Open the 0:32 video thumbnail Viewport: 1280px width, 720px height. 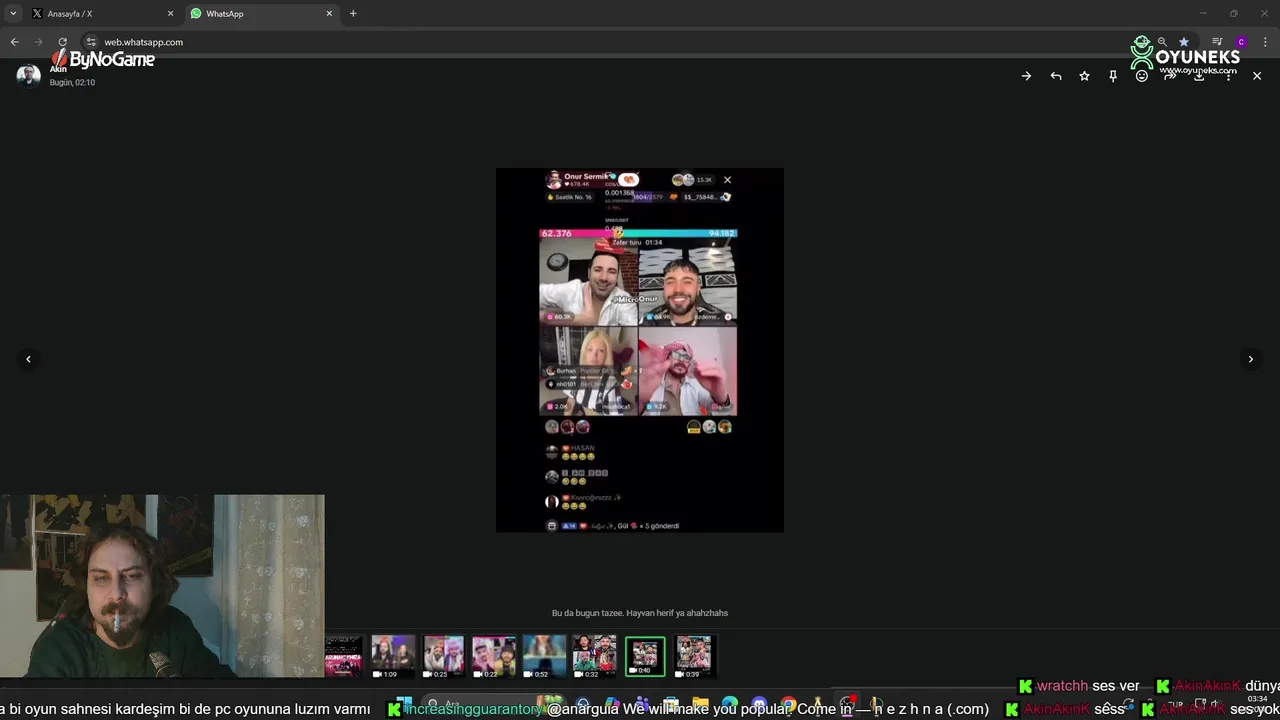pos(594,656)
